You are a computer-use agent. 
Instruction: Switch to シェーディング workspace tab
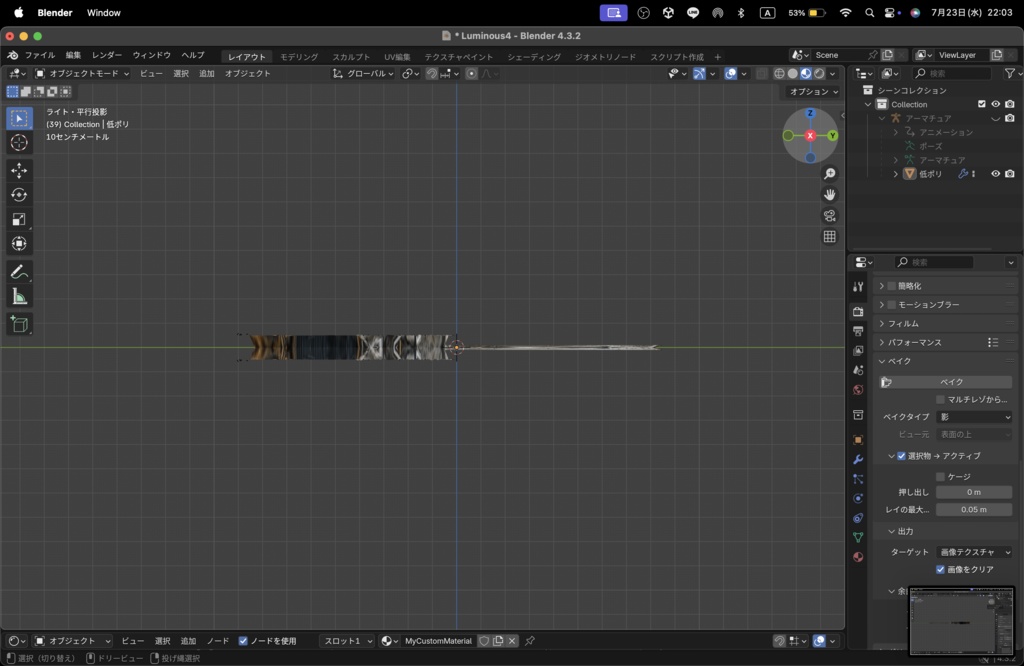tap(534, 57)
